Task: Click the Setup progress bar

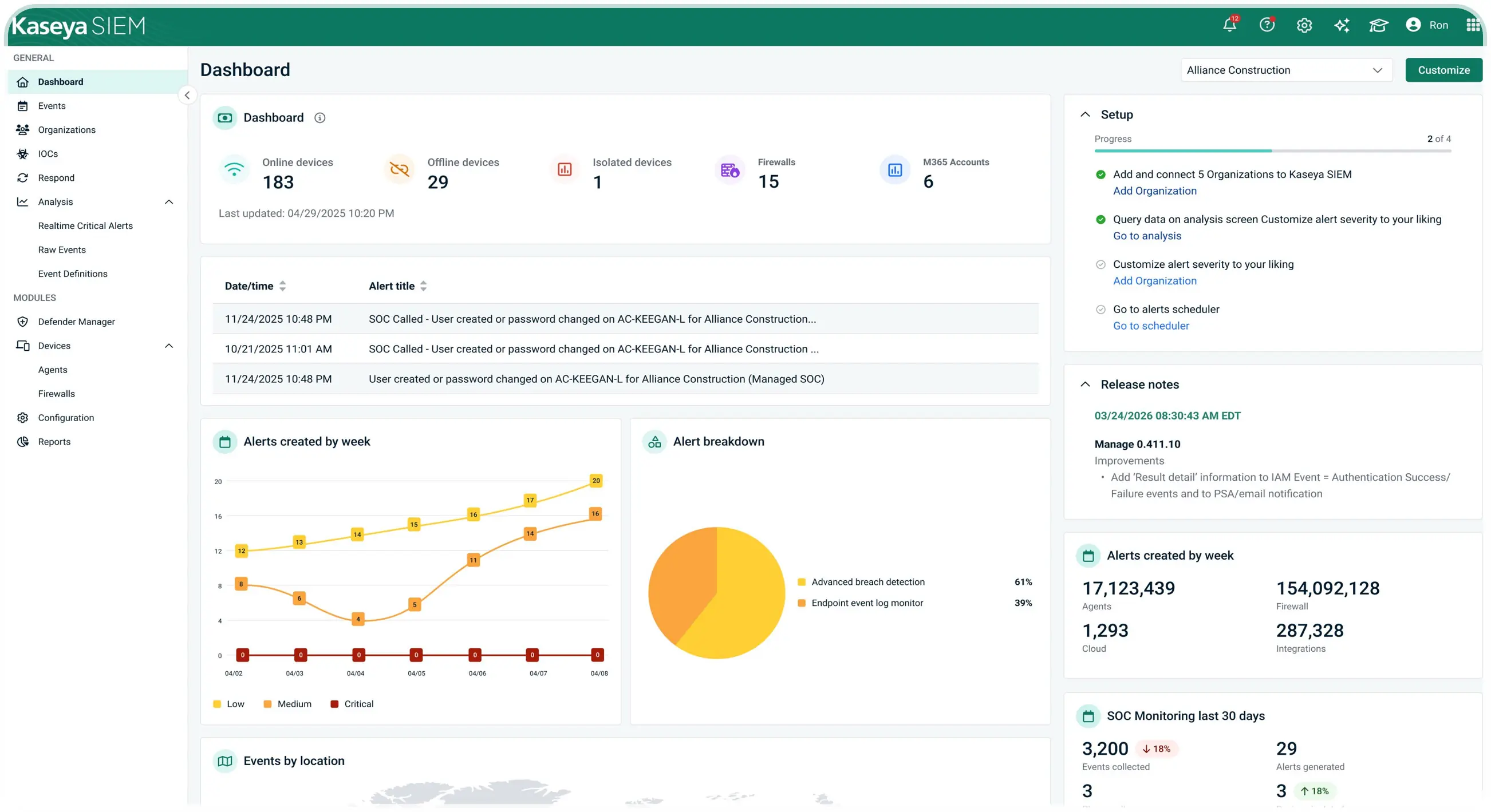Action: coord(1272,151)
